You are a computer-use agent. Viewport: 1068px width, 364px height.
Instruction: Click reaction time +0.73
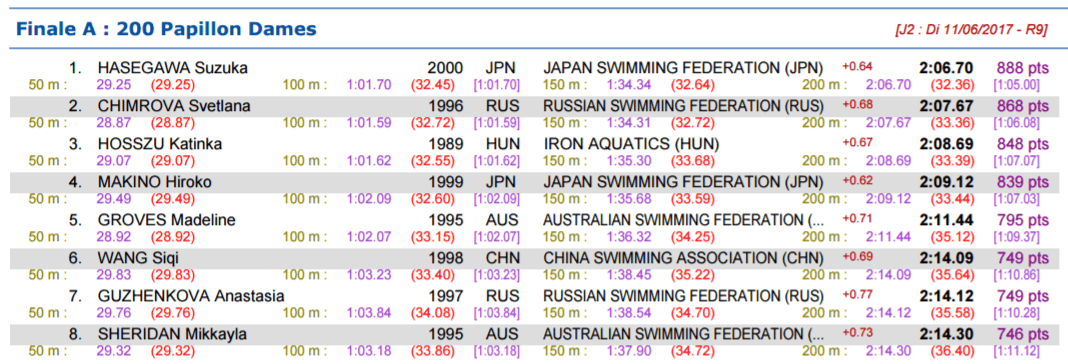pyautogui.click(x=857, y=333)
